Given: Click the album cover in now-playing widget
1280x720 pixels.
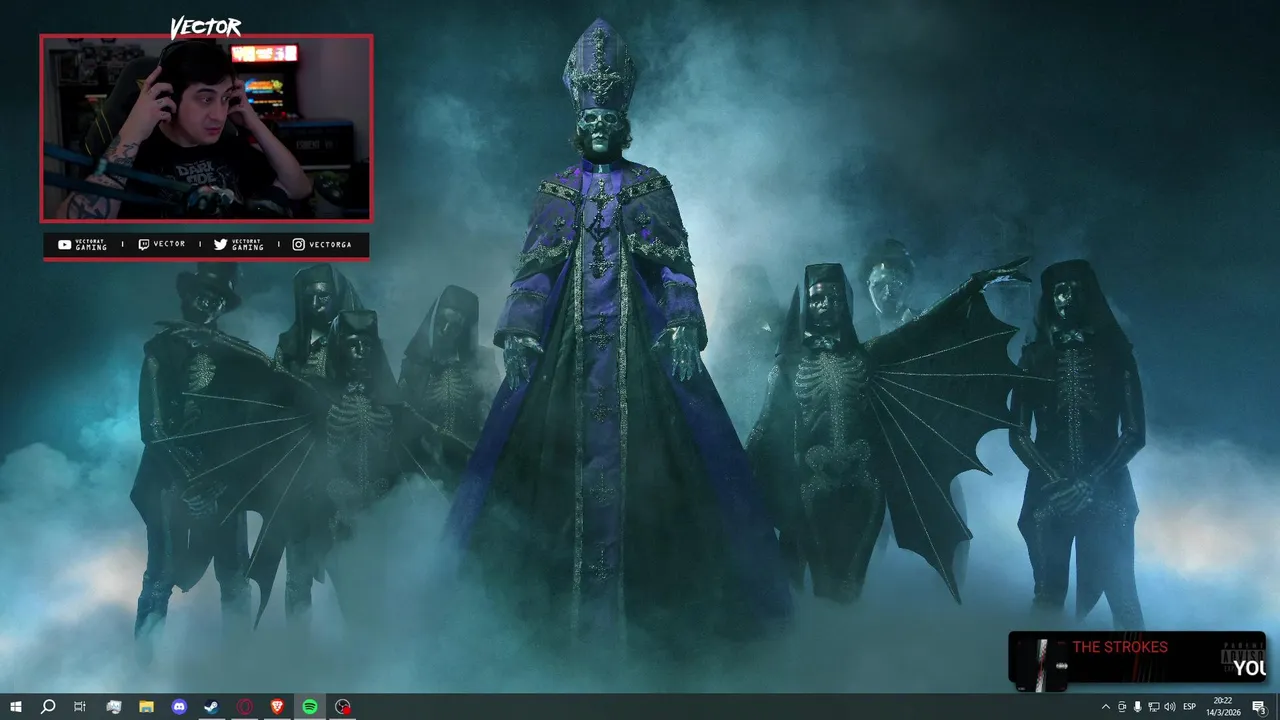Looking at the screenshot, I should [1040, 663].
